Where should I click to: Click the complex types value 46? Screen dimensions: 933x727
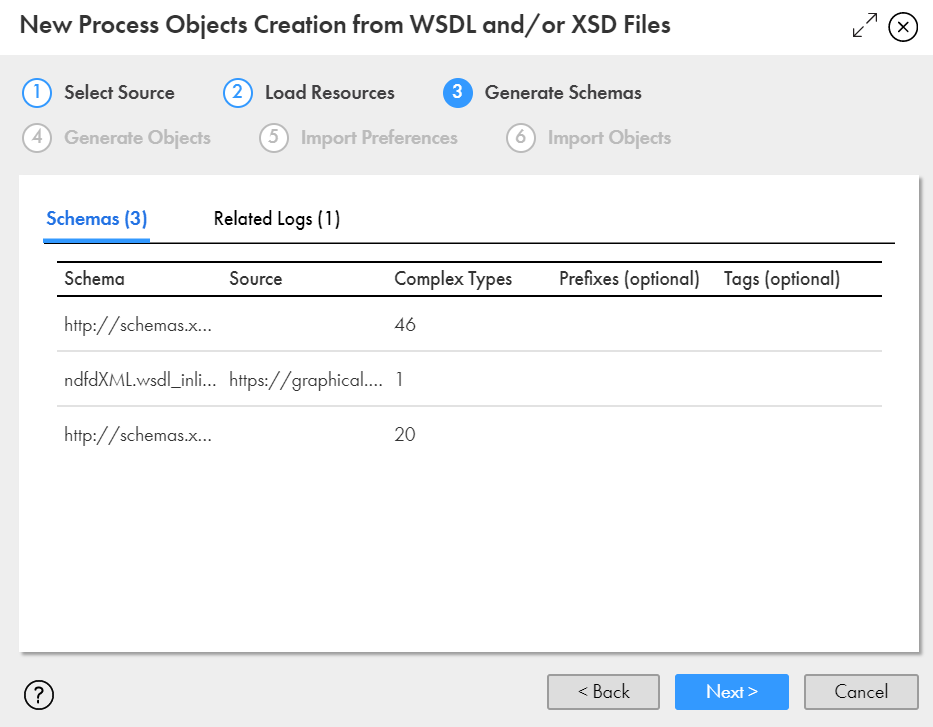[x=405, y=324]
